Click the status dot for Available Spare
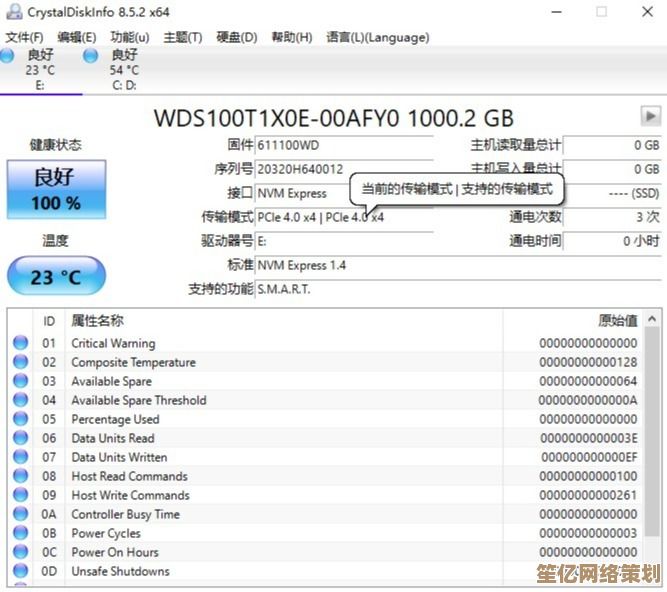Viewport: 667px width, 592px height. point(20,381)
